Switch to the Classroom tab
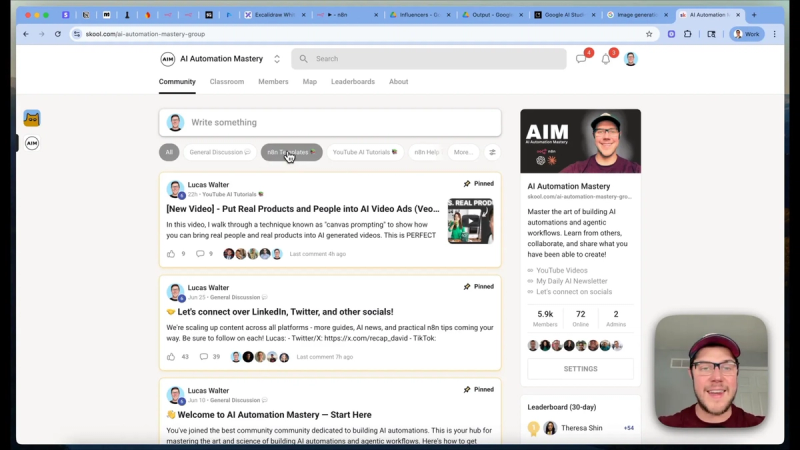Screen dimensions: 800x450 [227, 82]
